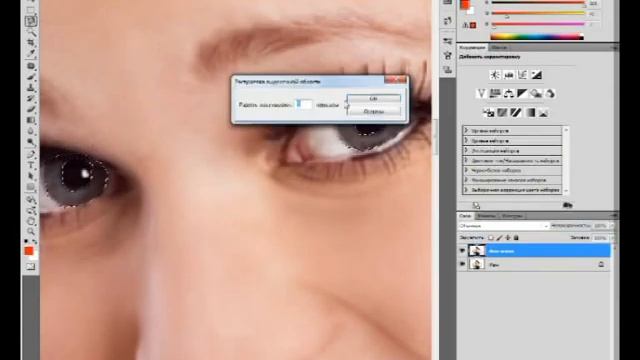Select the Lasso tool in toolbox
Viewport: 640px width, 360px height.
[31, 21]
